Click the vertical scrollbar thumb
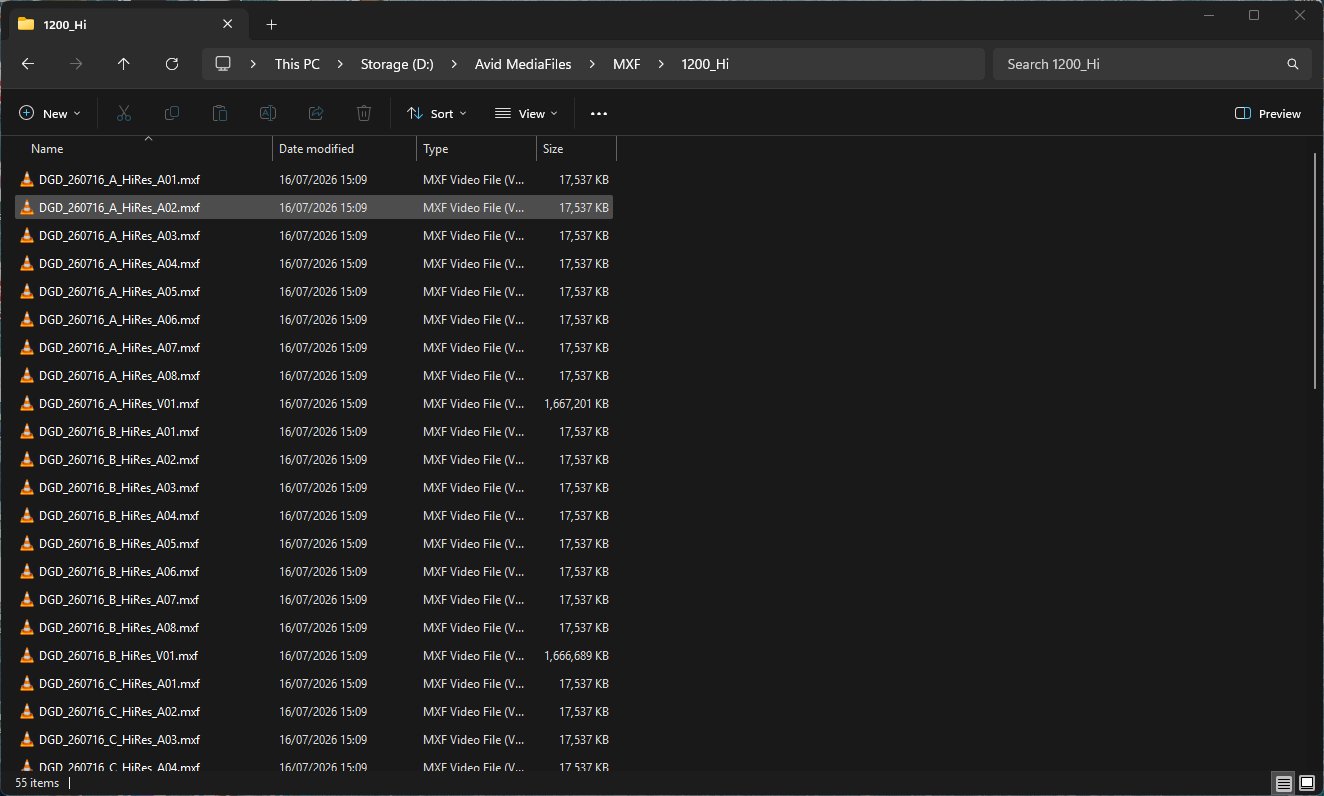1324x796 pixels. (x=1316, y=270)
